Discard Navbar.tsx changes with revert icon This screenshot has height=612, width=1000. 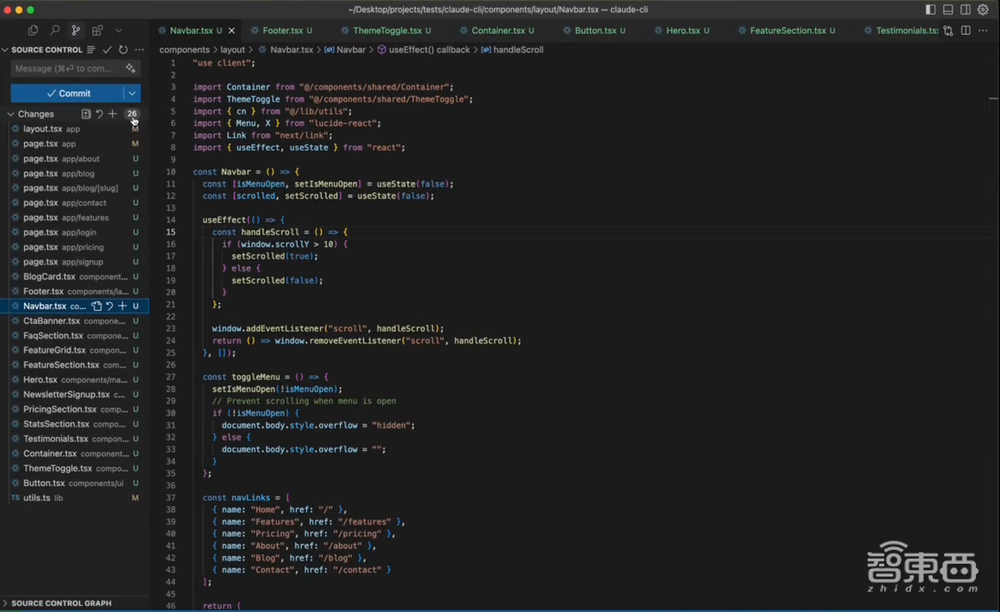[x=109, y=306]
